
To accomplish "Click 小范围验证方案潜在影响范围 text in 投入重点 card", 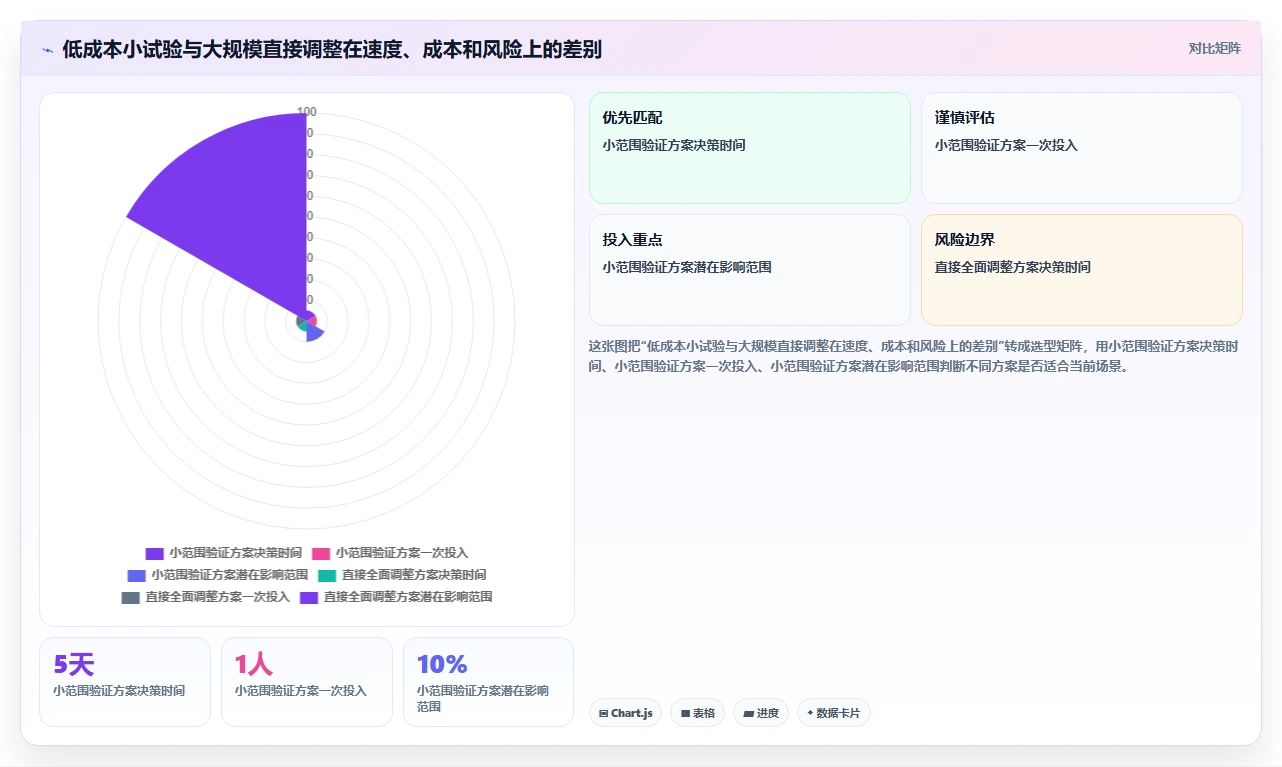I will tap(687, 267).
